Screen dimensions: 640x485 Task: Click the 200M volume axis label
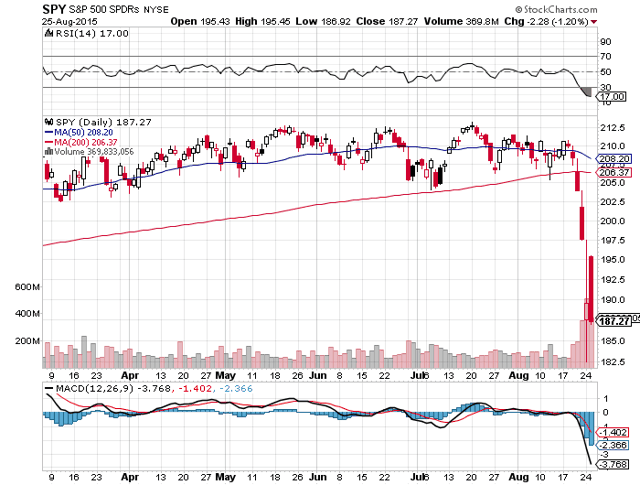click(x=27, y=340)
